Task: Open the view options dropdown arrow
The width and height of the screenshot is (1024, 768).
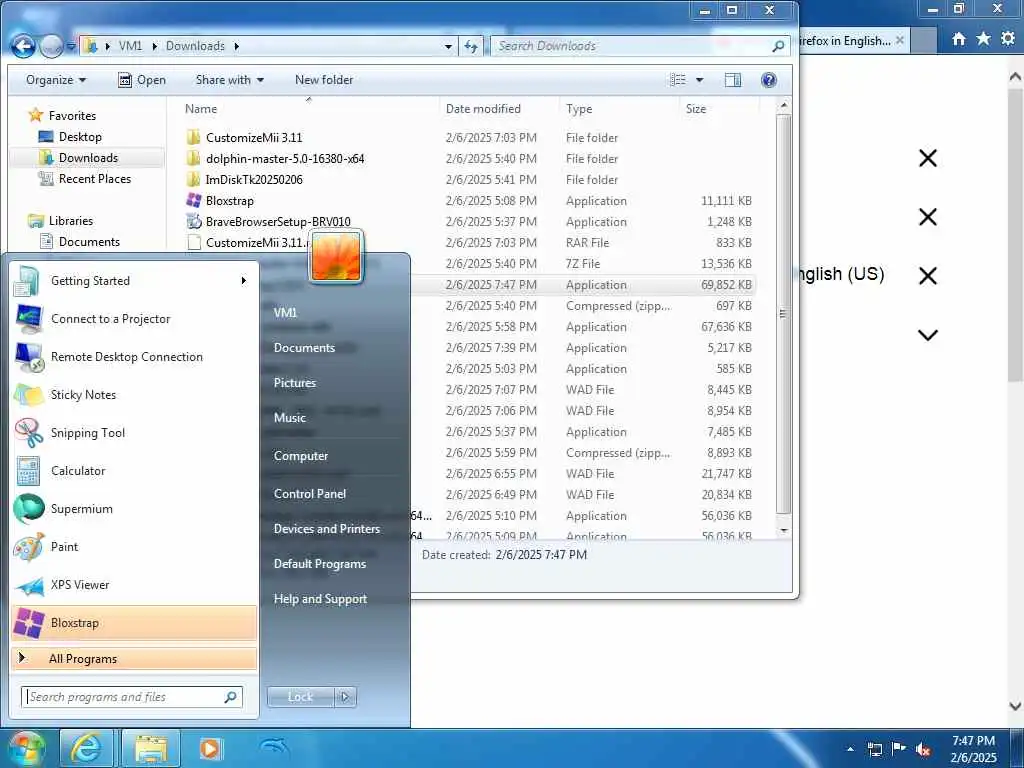Action: 699,80
